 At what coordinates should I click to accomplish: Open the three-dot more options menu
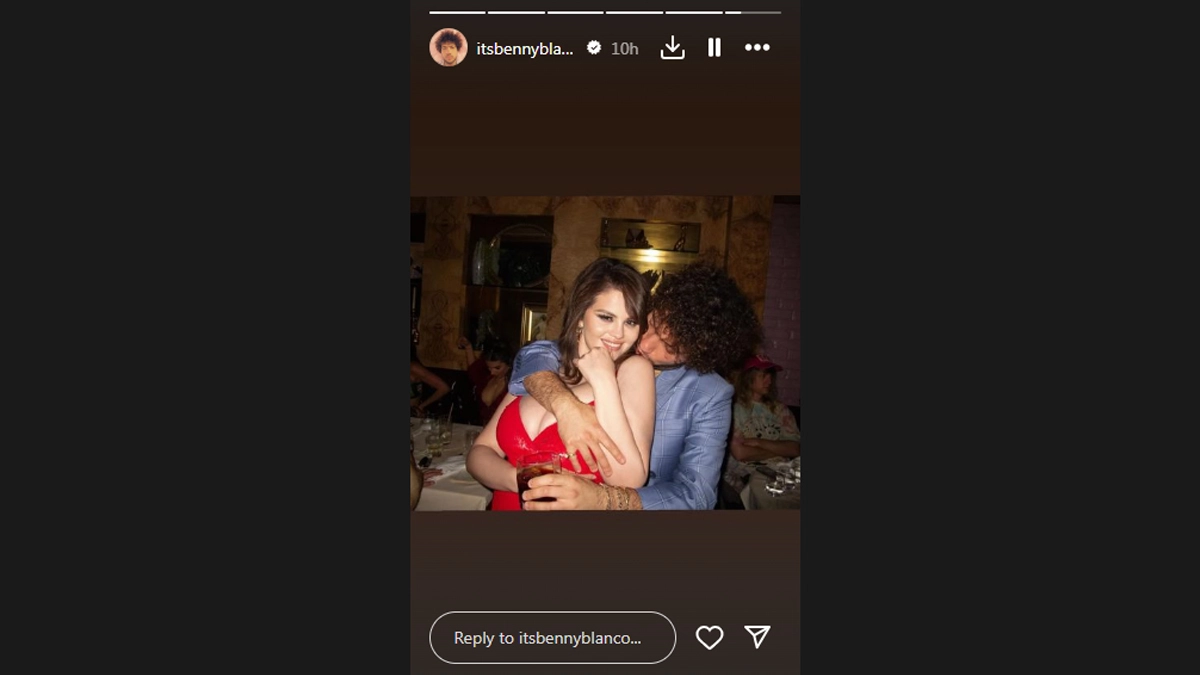tap(757, 47)
